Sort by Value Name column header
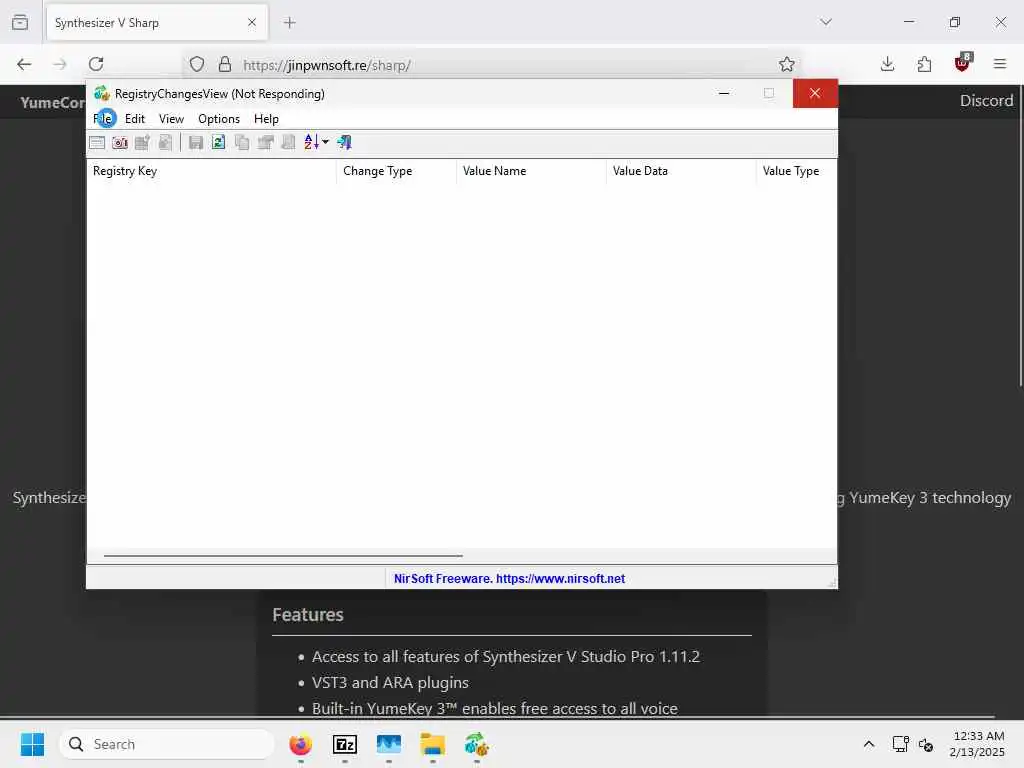 pyautogui.click(x=531, y=171)
